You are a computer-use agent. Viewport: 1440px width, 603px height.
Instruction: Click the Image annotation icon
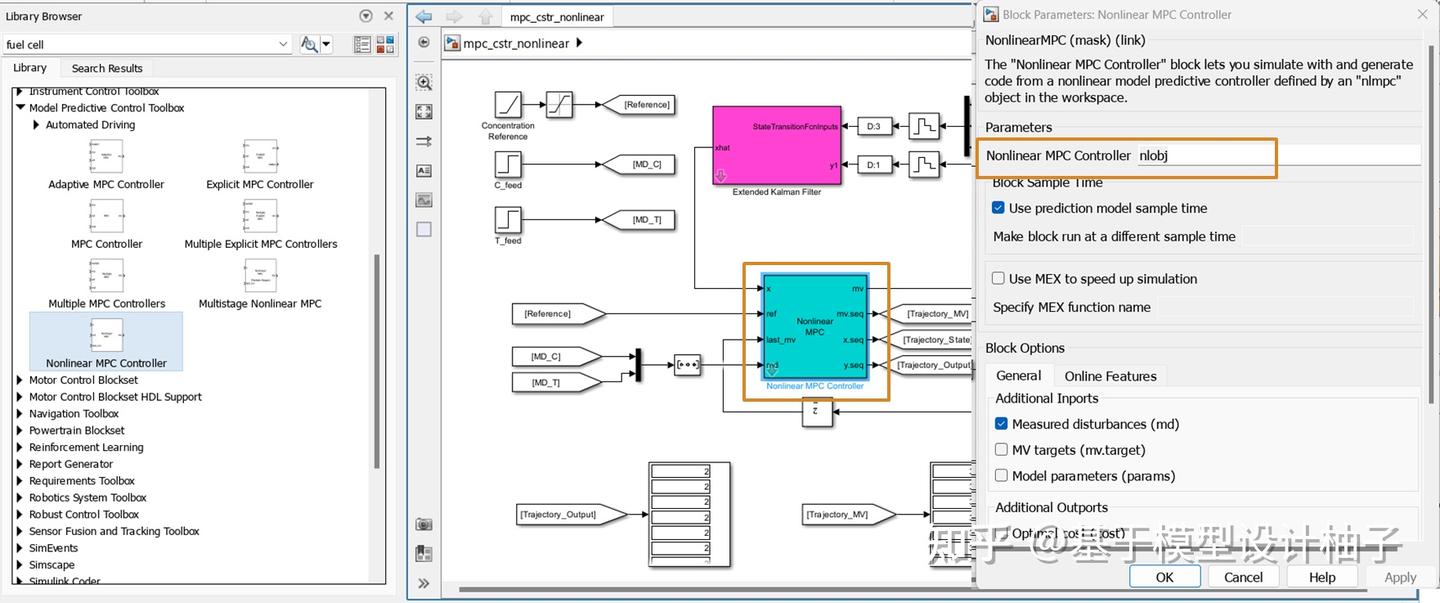pos(423,199)
